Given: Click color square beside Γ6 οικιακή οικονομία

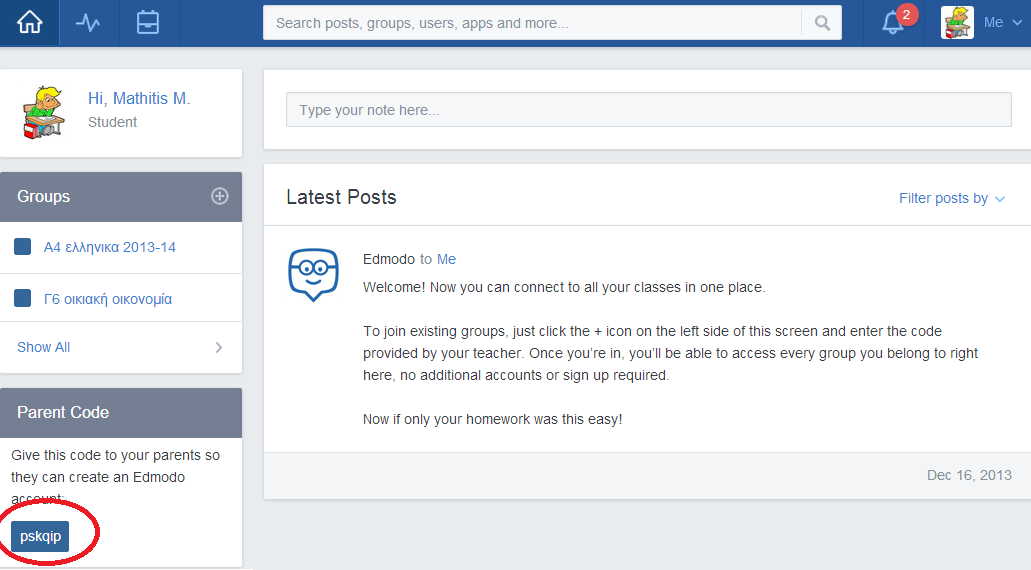Looking at the screenshot, I should coord(22,298).
